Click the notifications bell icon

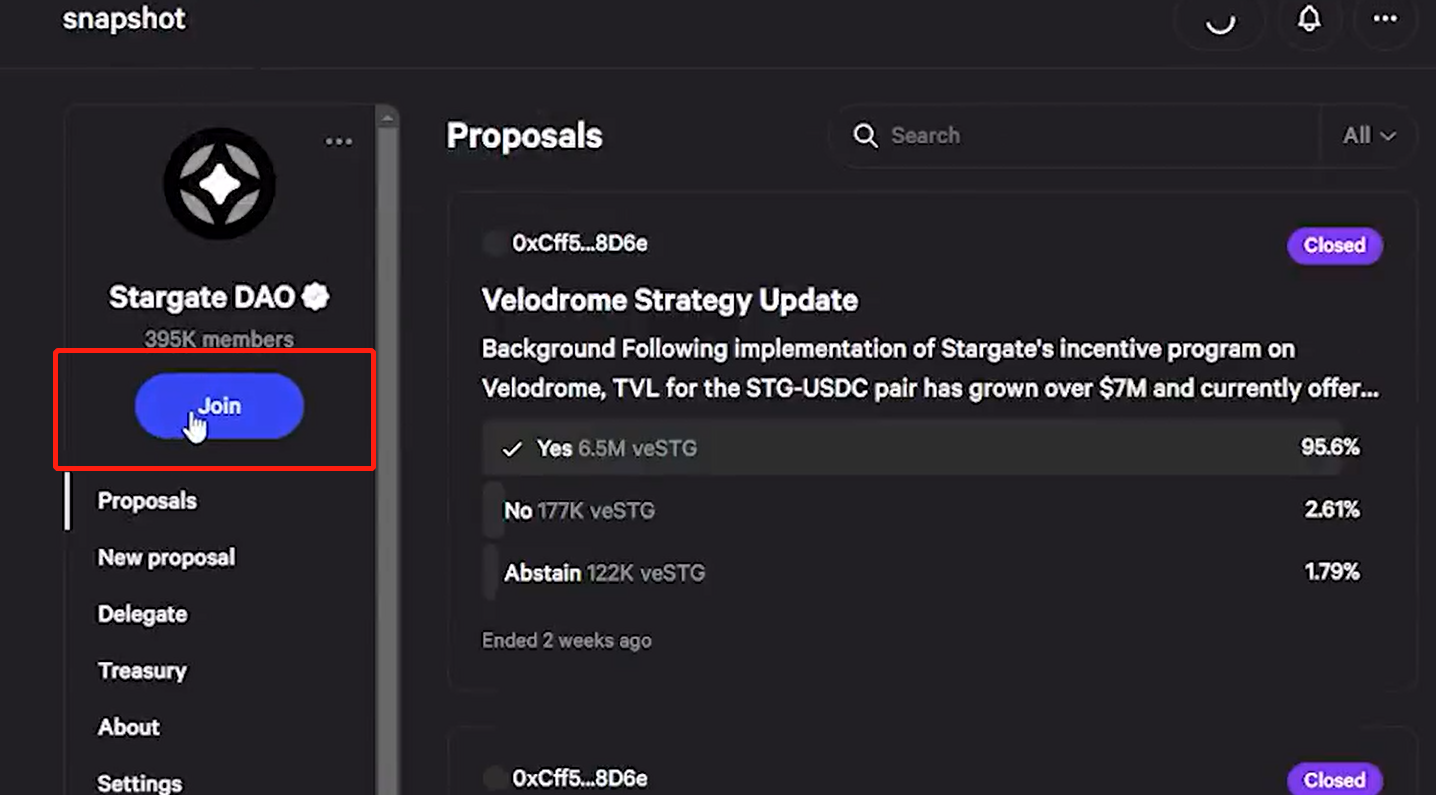[1309, 19]
